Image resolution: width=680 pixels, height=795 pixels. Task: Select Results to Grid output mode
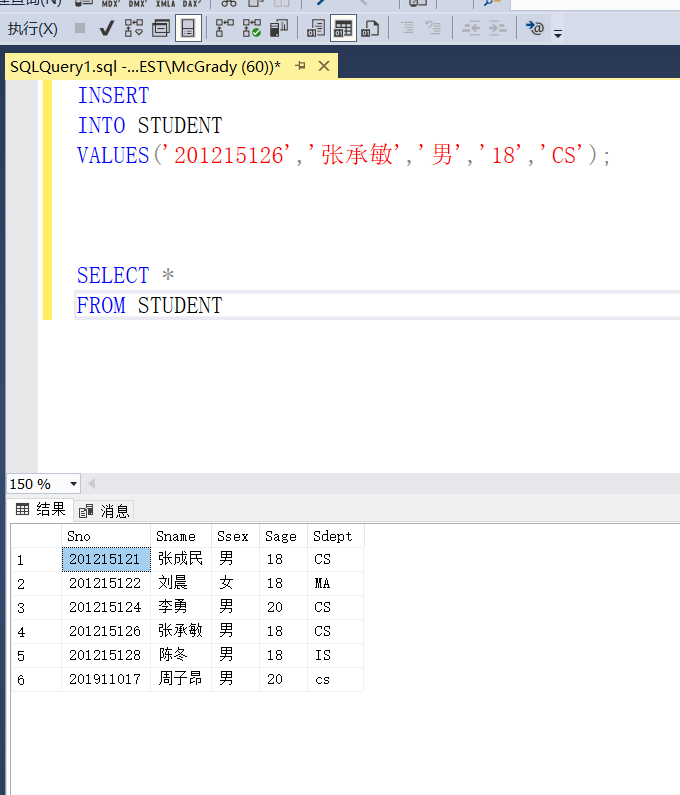(343, 28)
